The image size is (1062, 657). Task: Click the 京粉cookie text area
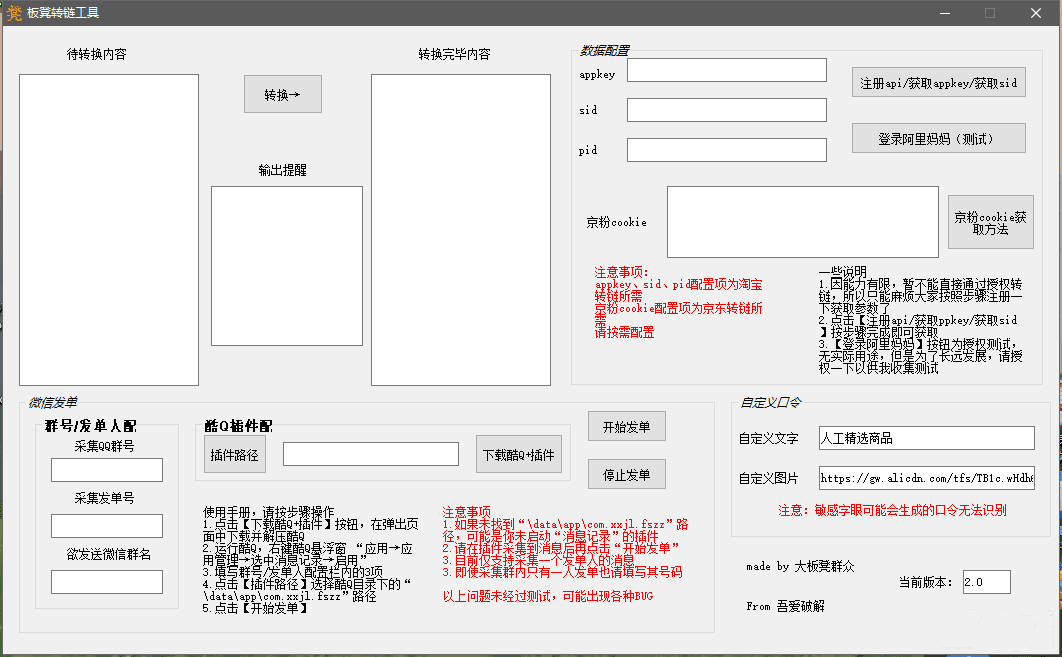coord(802,221)
